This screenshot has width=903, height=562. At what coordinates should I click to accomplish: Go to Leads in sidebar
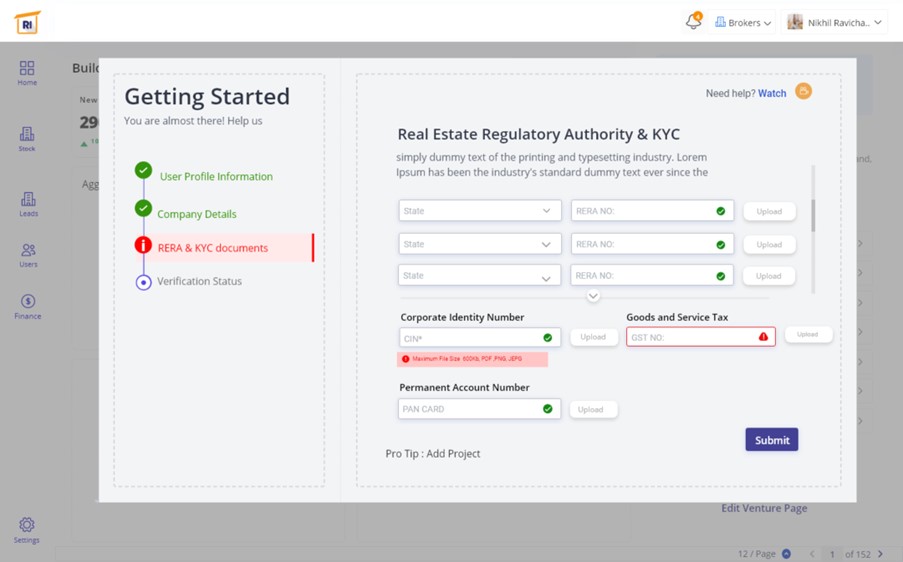28,203
